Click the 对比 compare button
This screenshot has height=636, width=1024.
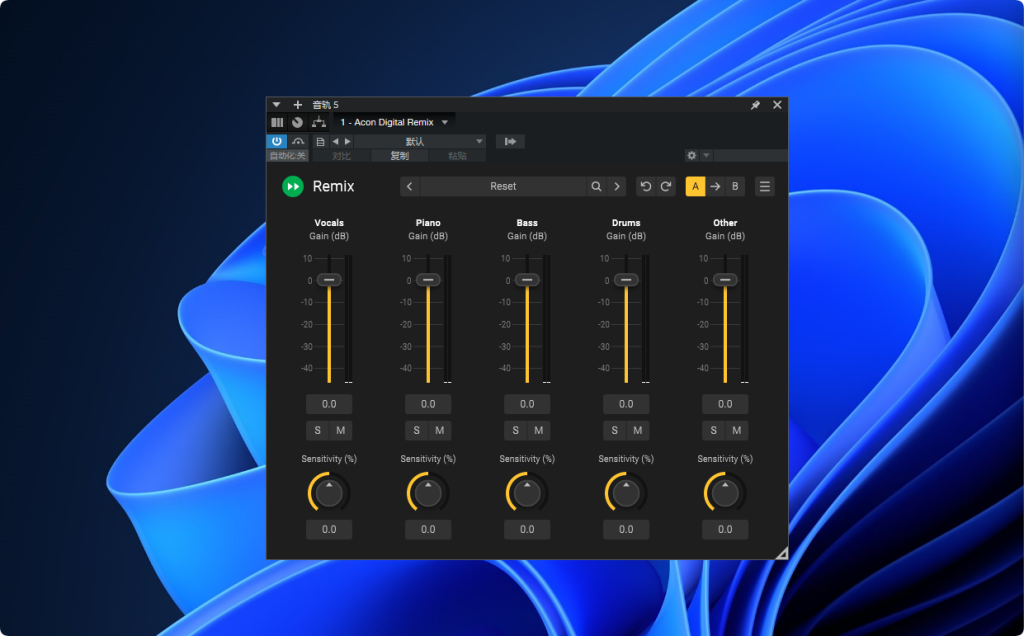342,155
